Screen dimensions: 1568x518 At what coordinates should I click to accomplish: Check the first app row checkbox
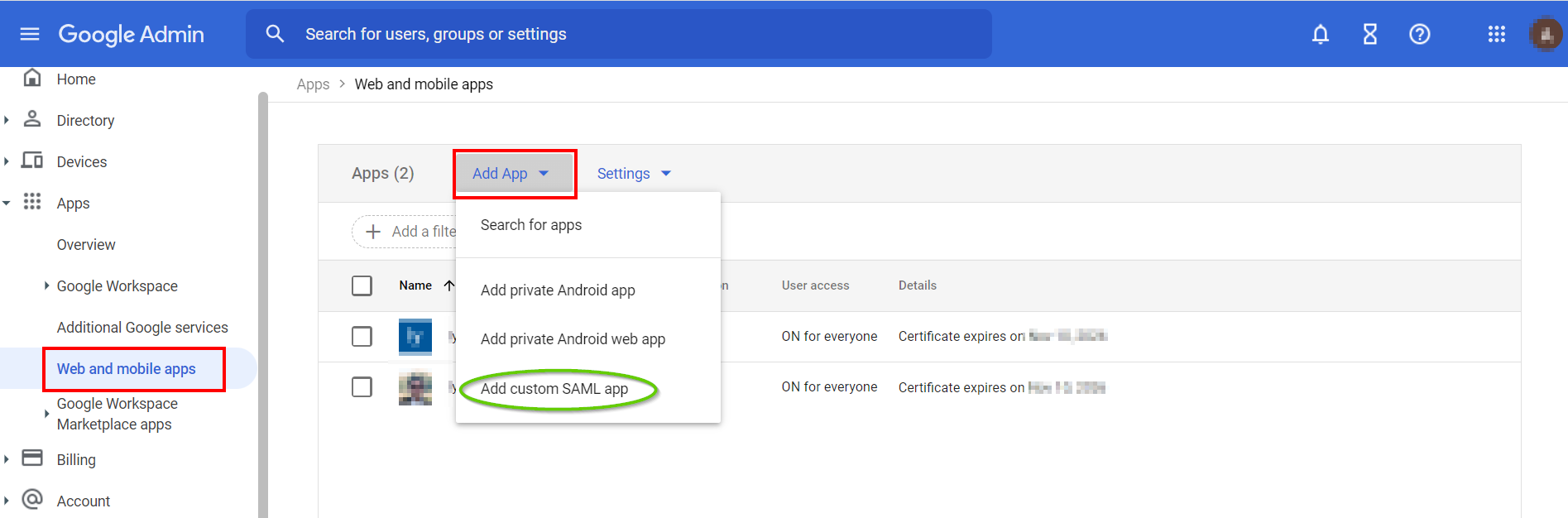[362, 337]
